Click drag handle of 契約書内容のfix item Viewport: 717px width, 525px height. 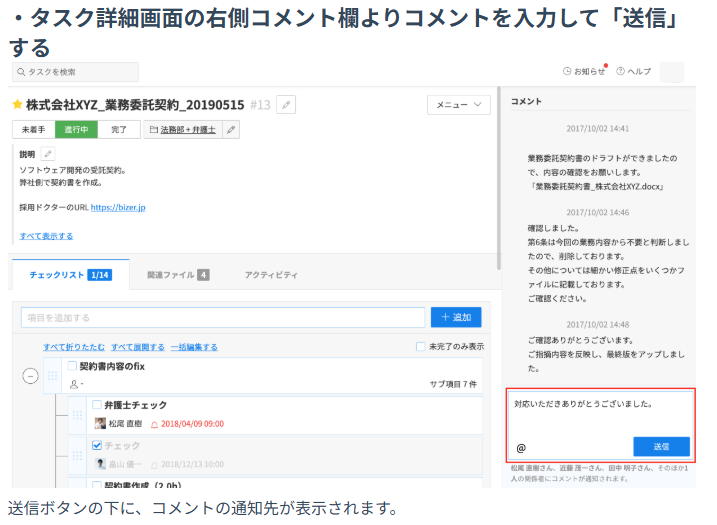click(x=53, y=375)
